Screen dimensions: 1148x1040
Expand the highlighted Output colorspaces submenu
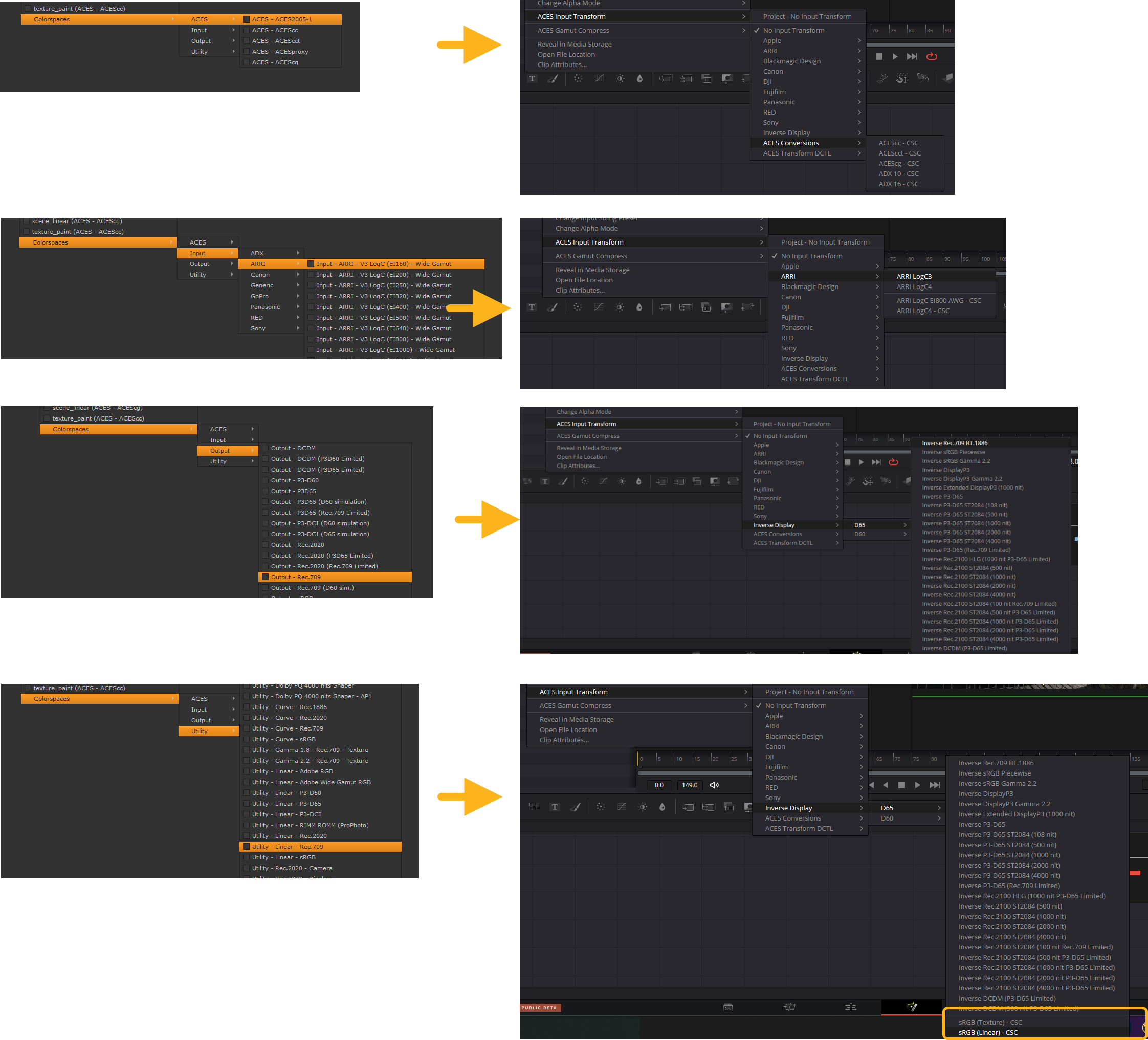point(227,451)
